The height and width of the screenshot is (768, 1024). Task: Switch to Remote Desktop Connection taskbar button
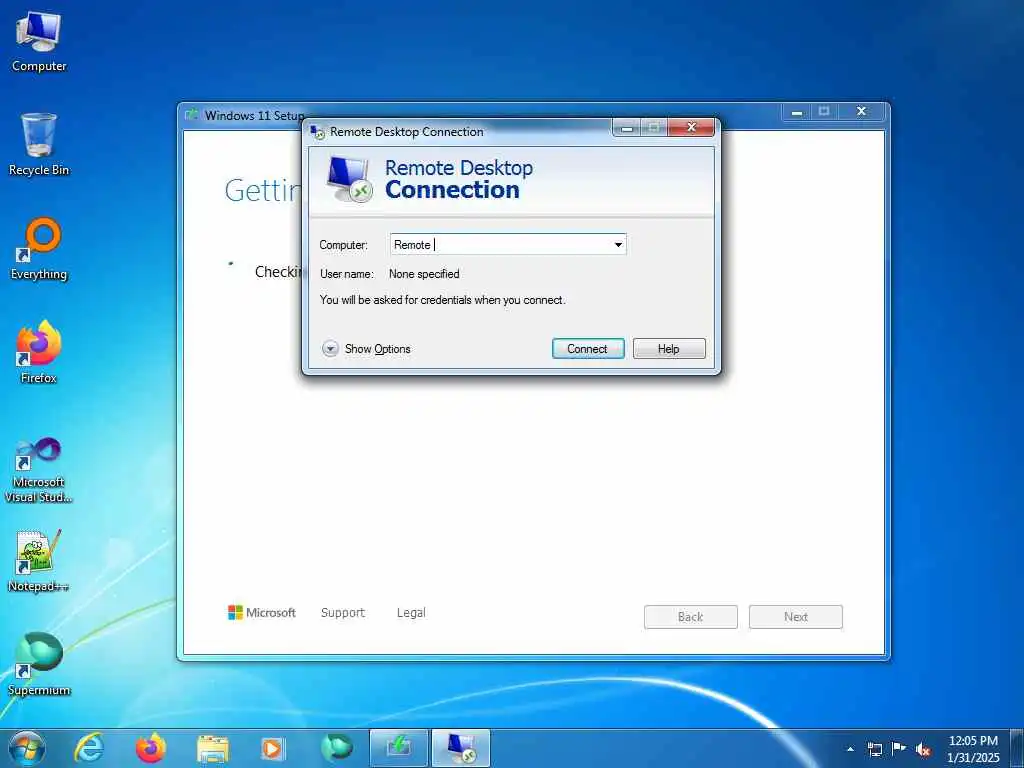coord(461,748)
